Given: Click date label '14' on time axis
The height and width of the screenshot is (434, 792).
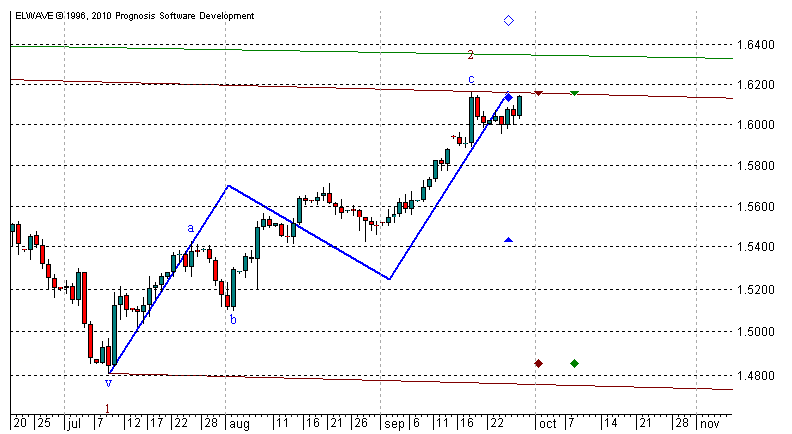Looking at the screenshot, I should [611, 422].
